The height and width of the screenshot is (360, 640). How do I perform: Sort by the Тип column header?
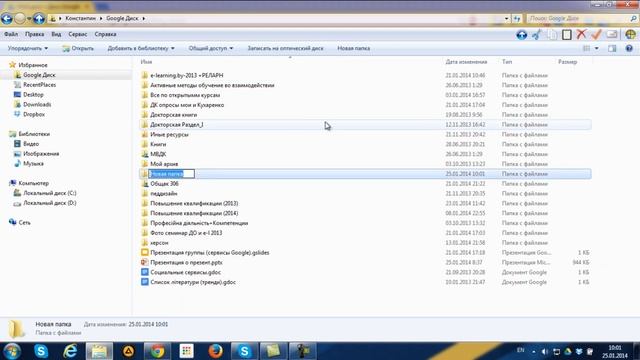(507, 62)
